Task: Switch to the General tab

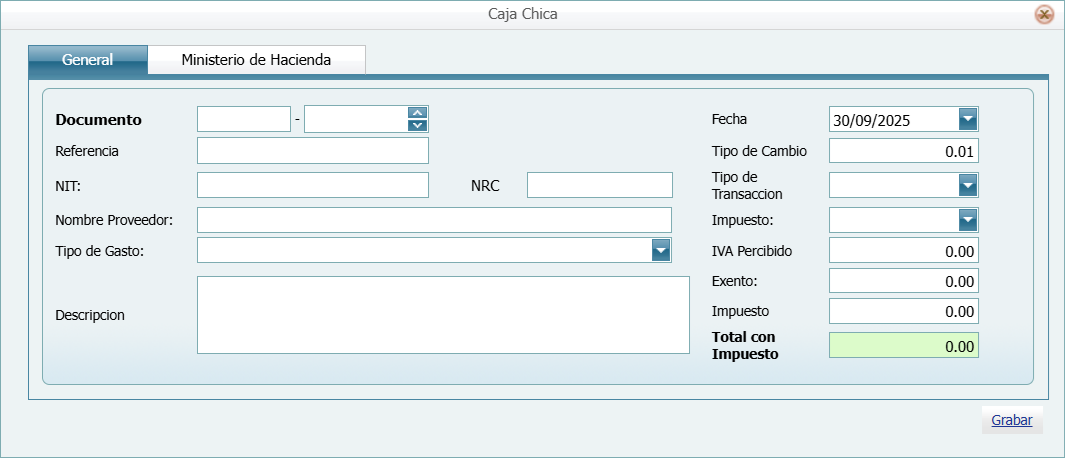Action: click(x=88, y=60)
